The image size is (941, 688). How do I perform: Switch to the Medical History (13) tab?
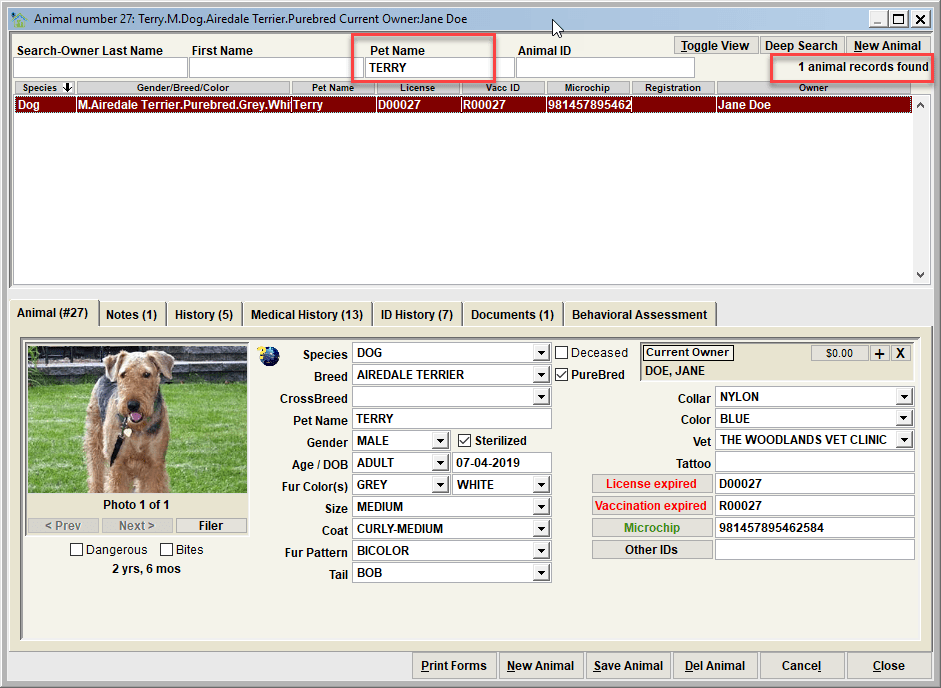(x=307, y=315)
